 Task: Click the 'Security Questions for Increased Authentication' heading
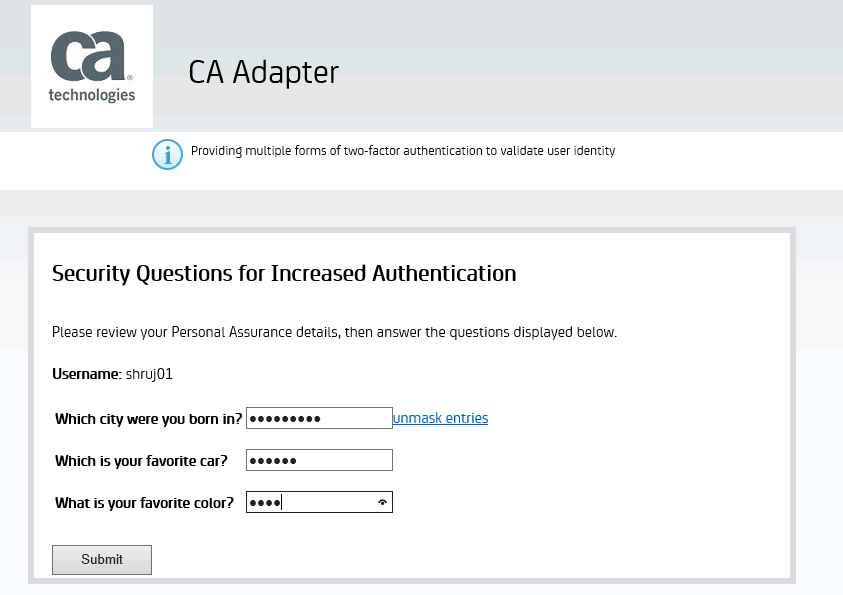pyautogui.click(x=284, y=274)
